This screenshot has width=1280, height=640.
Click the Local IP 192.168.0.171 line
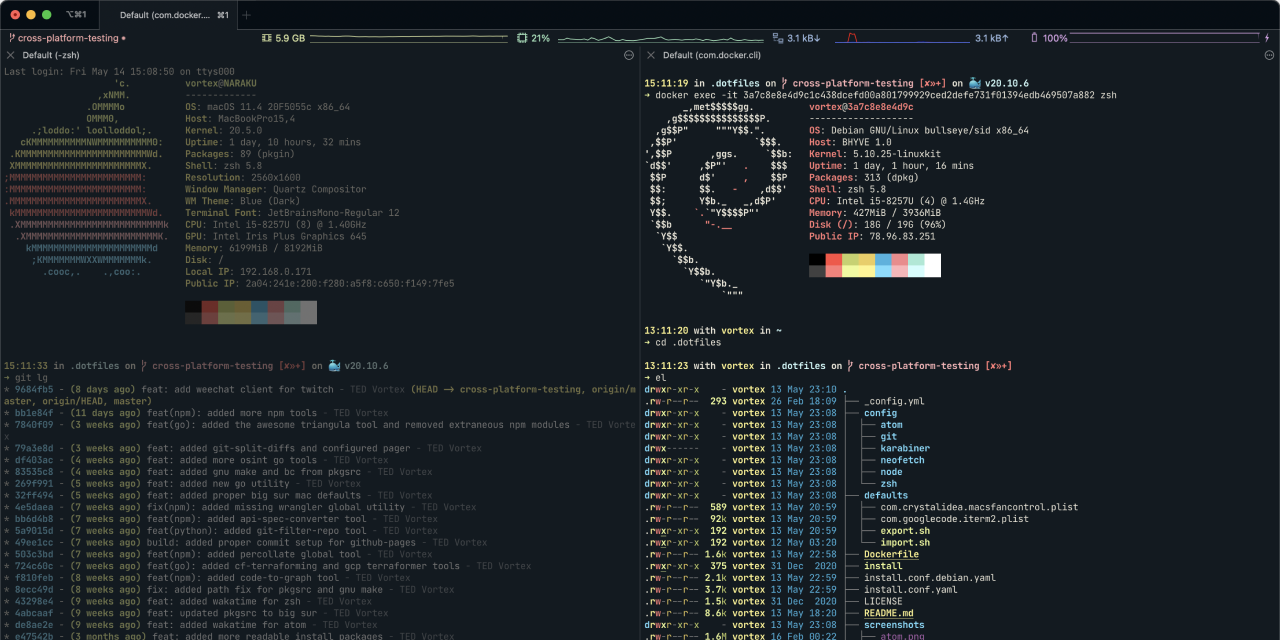(x=248, y=272)
